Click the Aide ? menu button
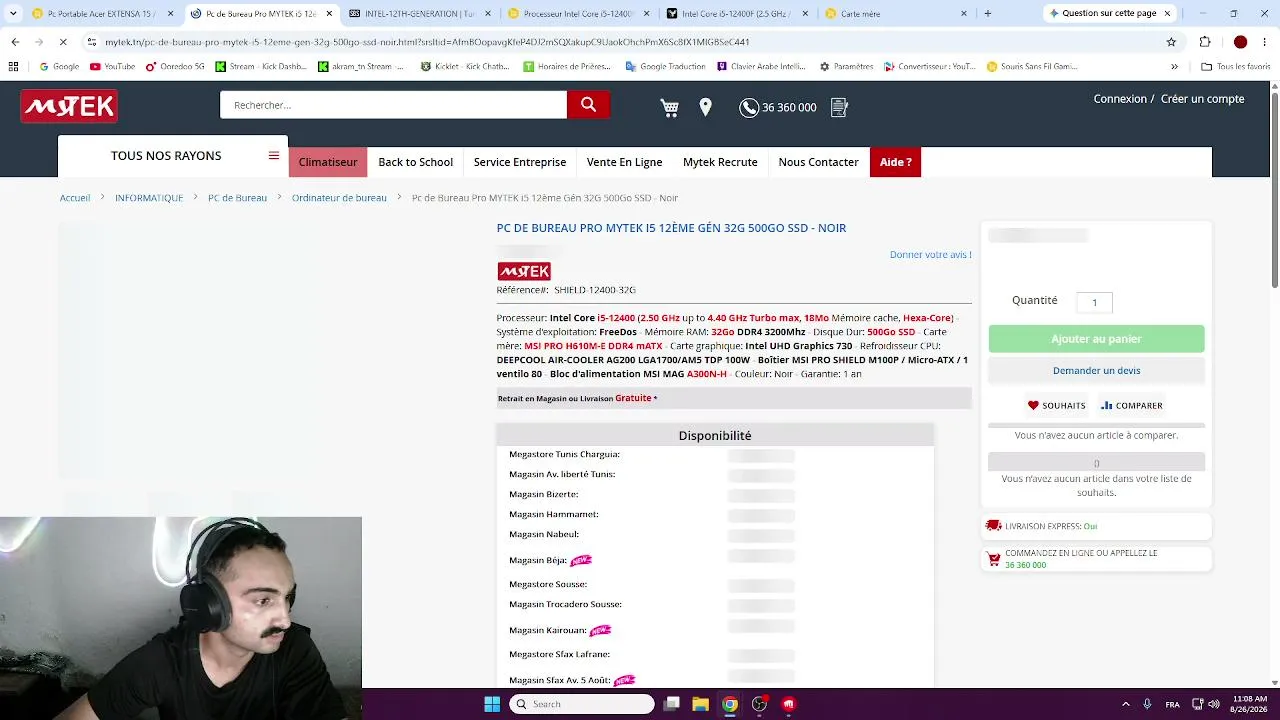This screenshot has height=720, width=1280. (895, 162)
